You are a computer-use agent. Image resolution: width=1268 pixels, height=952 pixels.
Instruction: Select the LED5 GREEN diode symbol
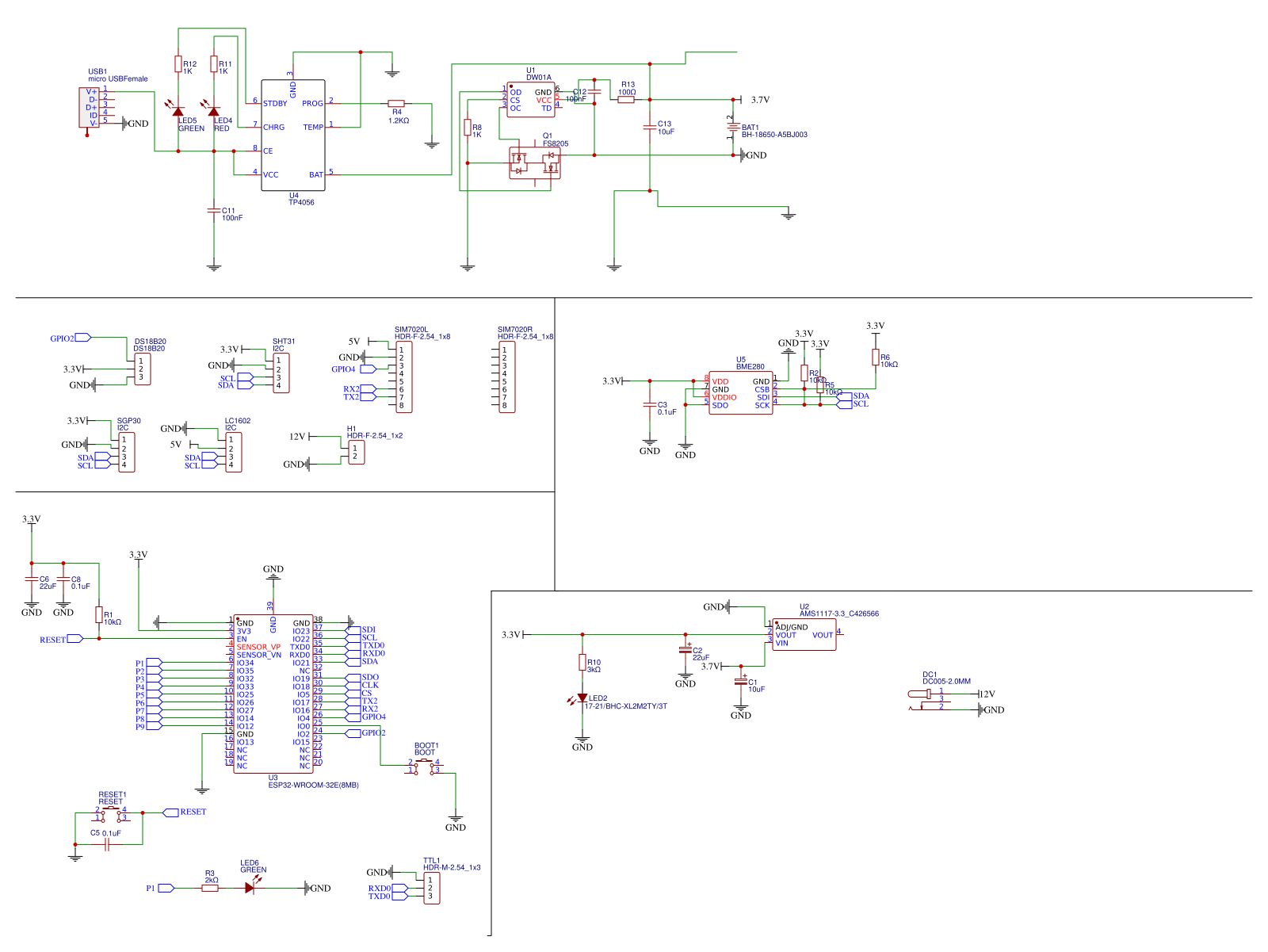click(x=178, y=111)
